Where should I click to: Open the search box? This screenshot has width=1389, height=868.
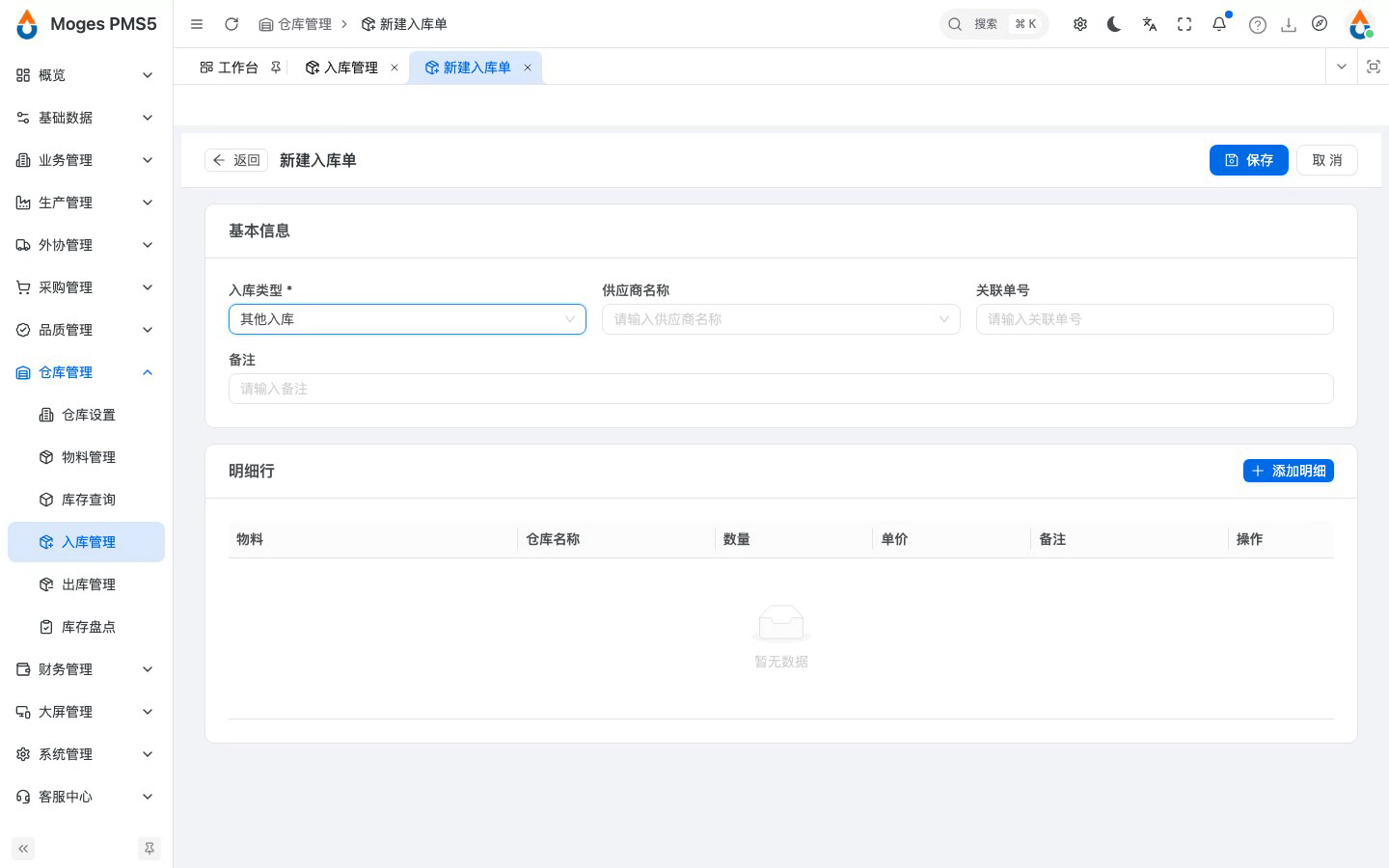[994, 24]
